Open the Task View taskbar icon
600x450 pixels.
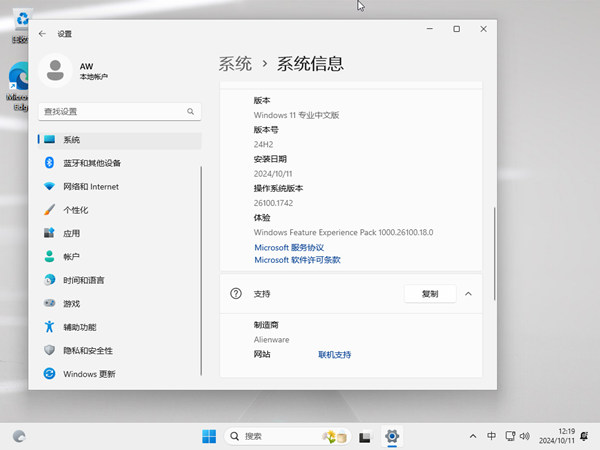pos(365,437)
